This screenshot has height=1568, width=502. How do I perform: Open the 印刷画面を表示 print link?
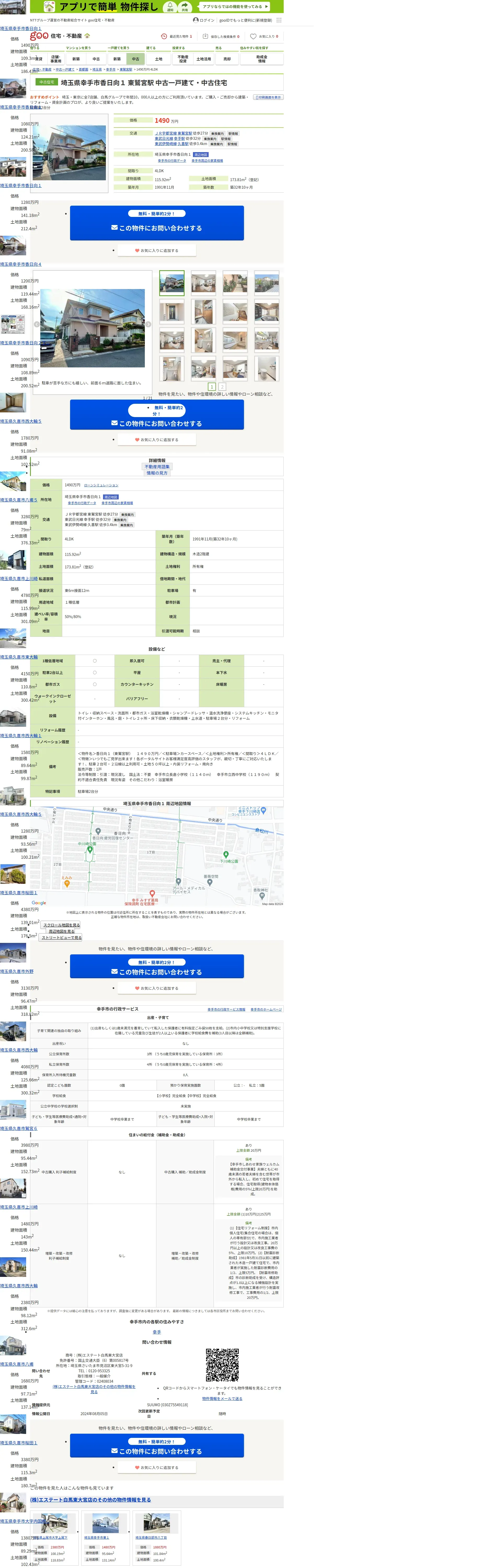(x=268, y=97)
